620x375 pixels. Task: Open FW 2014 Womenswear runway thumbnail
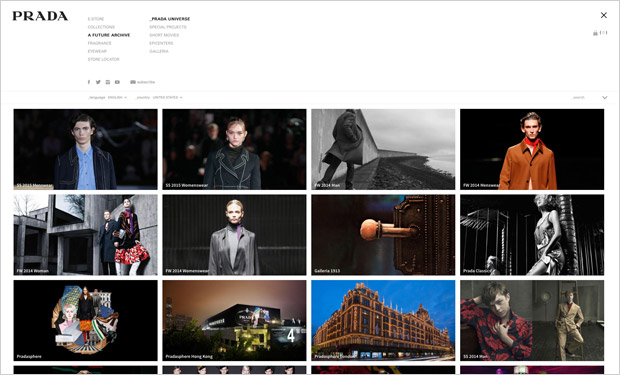point(234,235)
